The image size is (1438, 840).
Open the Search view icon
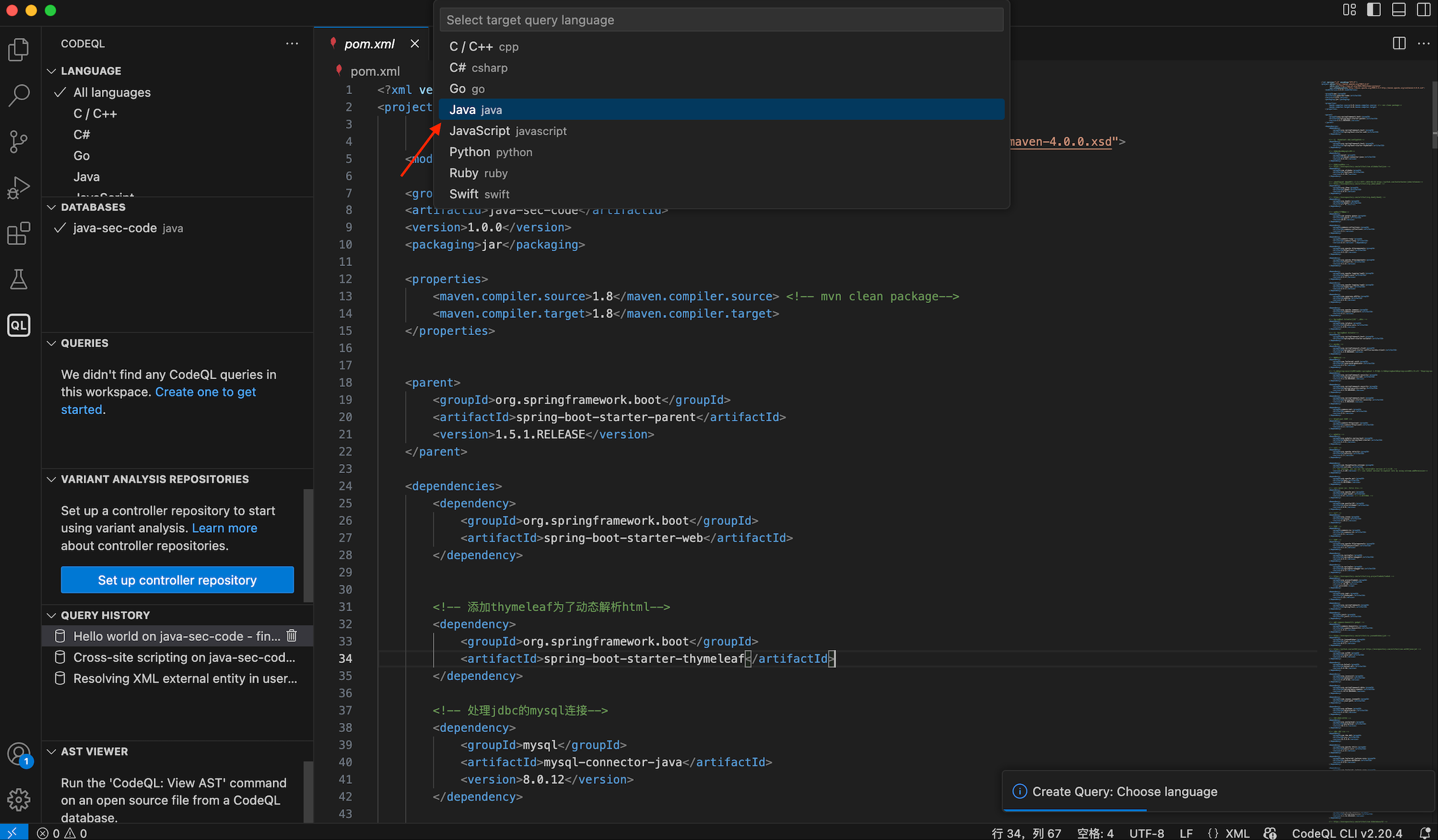19,95
